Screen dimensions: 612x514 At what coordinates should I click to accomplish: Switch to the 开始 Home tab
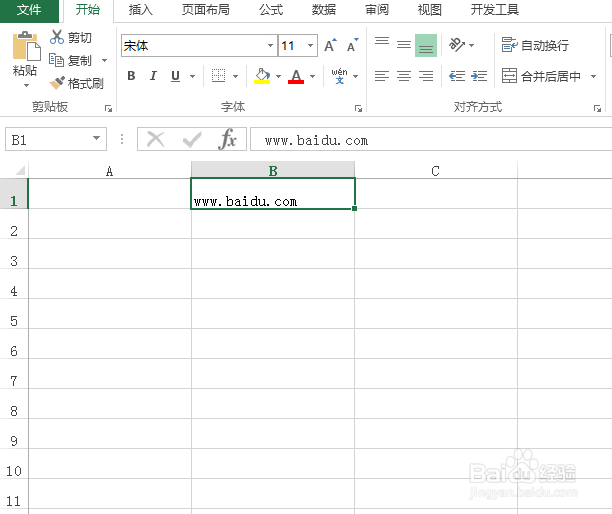[87, 10]
